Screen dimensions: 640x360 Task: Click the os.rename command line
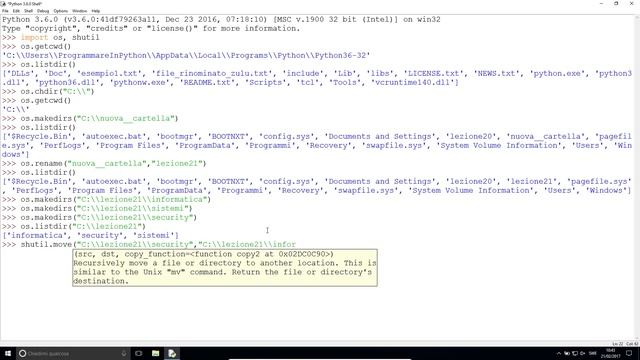click(104, 163)
